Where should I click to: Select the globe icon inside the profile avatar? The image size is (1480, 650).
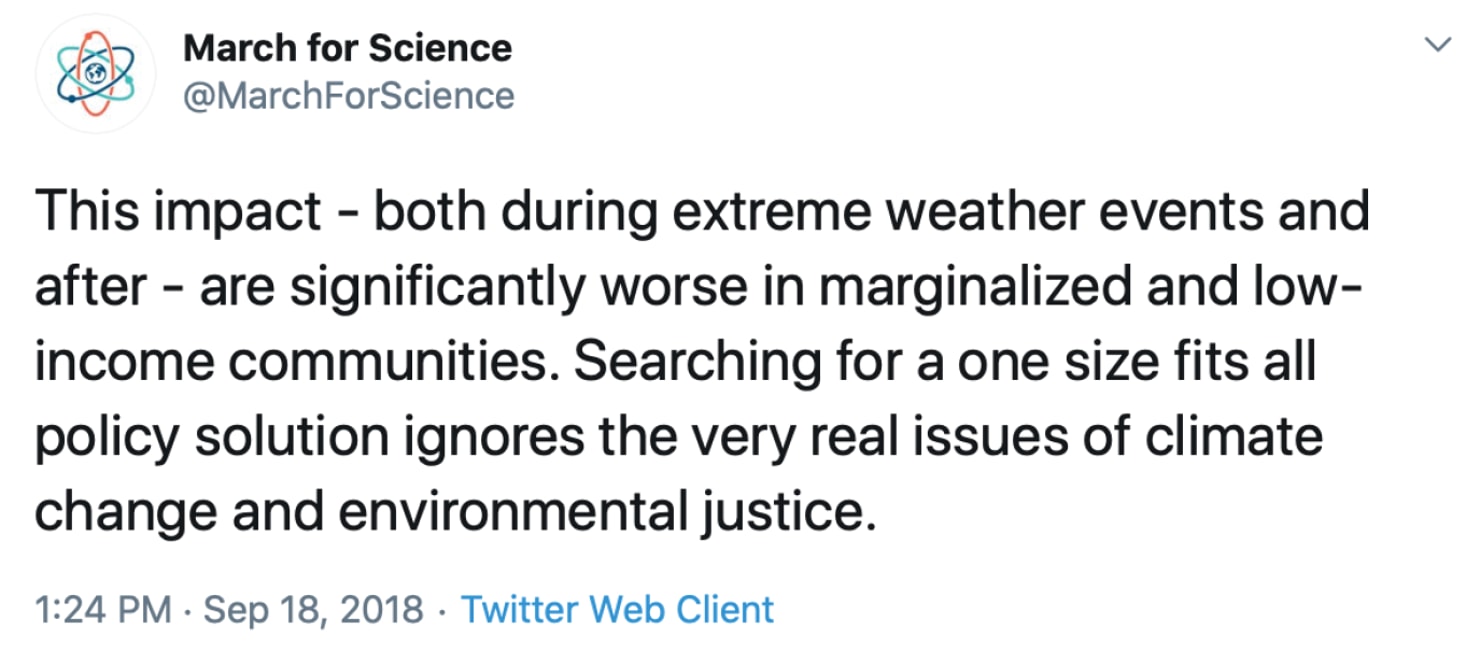click(x=95, y=70)
